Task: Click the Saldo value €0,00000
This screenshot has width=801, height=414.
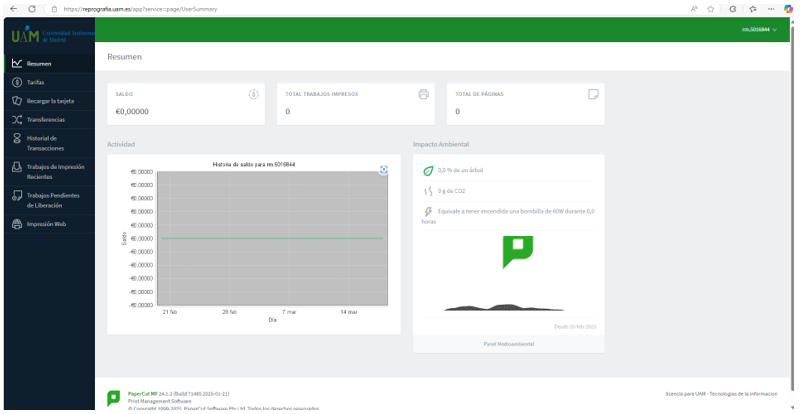Action: [132, 111]
